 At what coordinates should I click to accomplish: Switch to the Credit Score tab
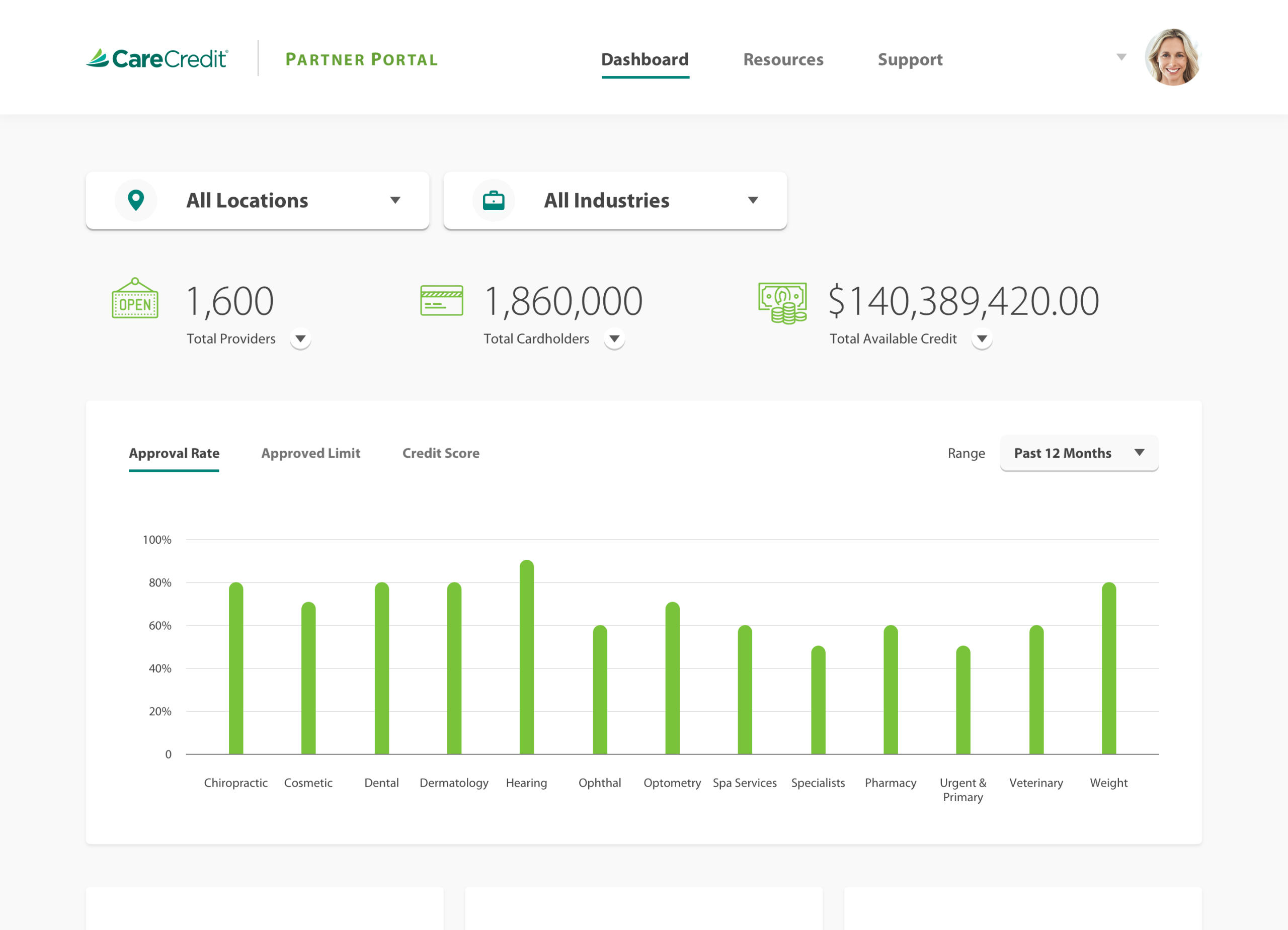441,453
